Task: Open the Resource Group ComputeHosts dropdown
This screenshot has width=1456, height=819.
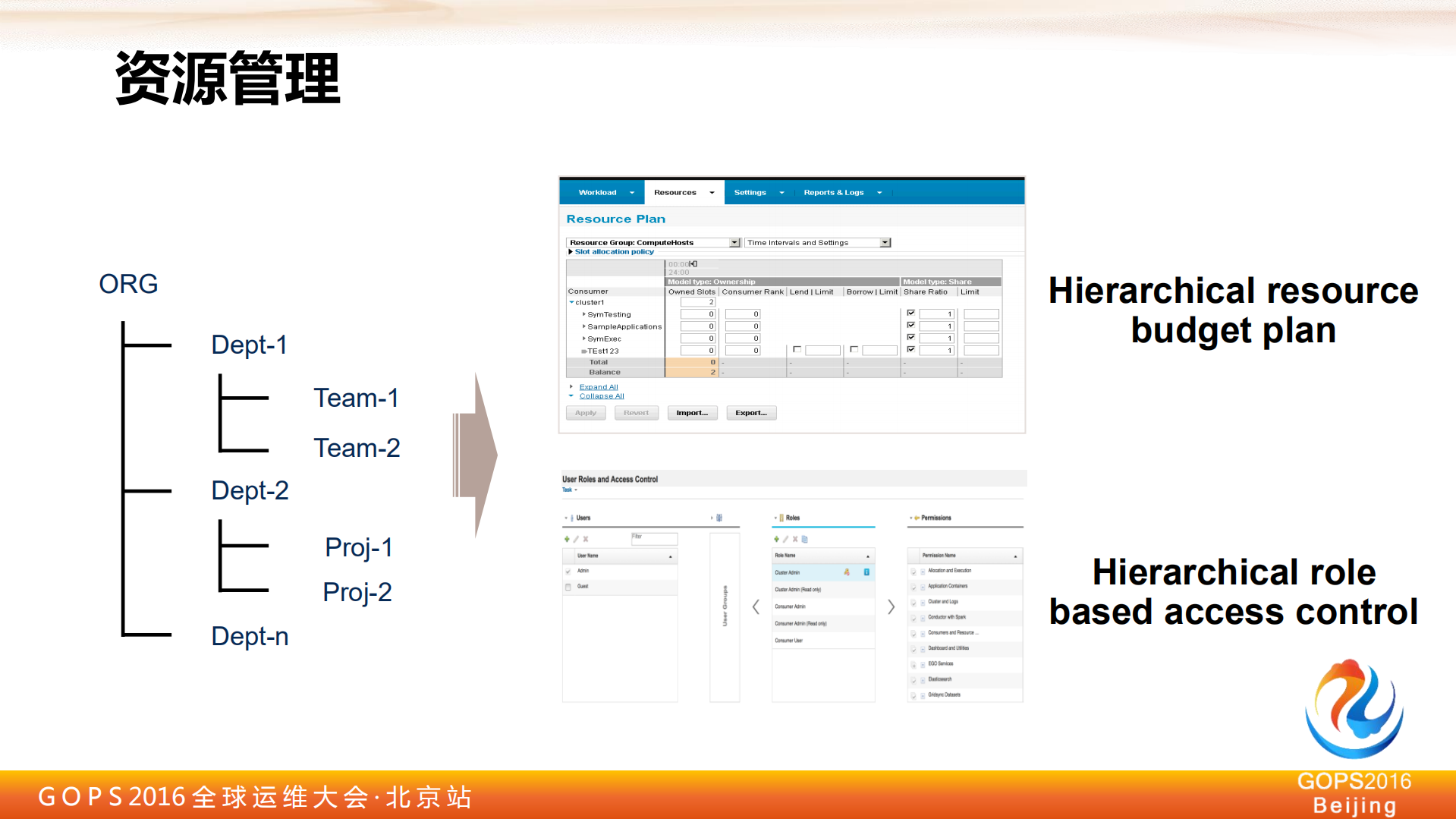Action: [734, 242]
